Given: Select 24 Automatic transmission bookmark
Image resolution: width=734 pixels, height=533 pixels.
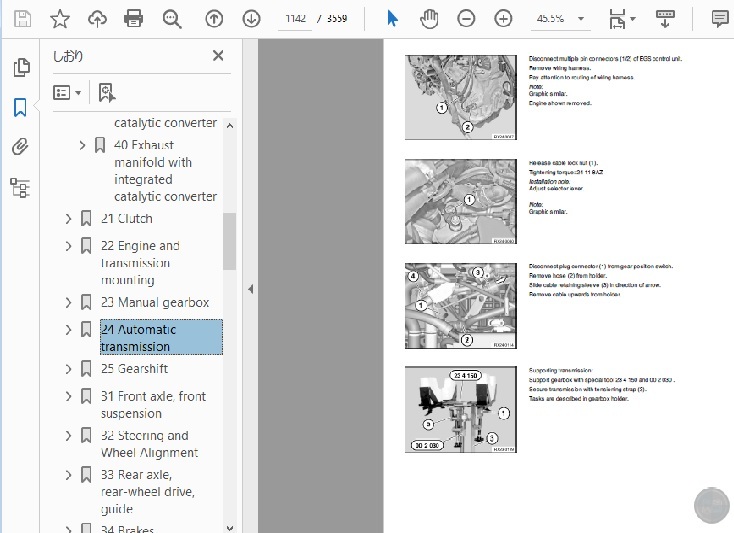Looking at the screenshot, I should [161, 337].
